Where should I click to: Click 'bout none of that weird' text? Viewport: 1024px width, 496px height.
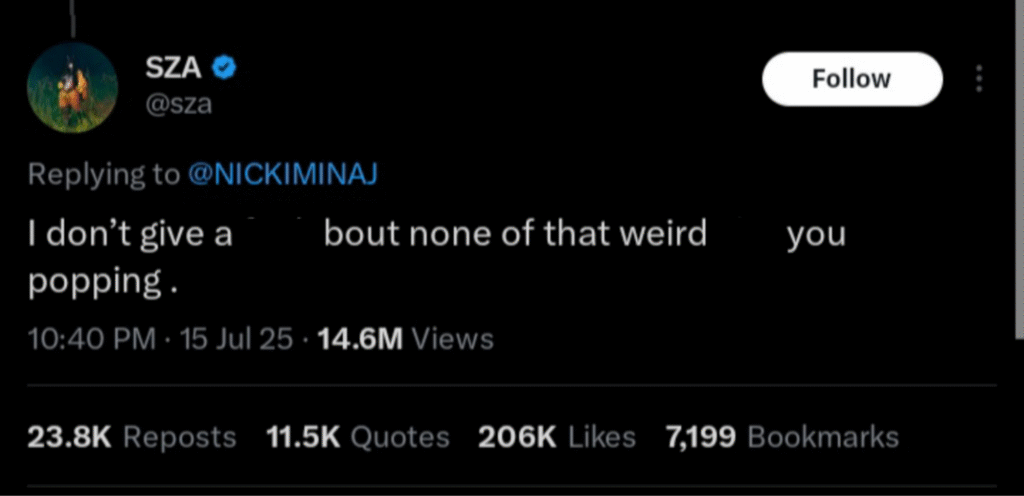pos(516,234)
